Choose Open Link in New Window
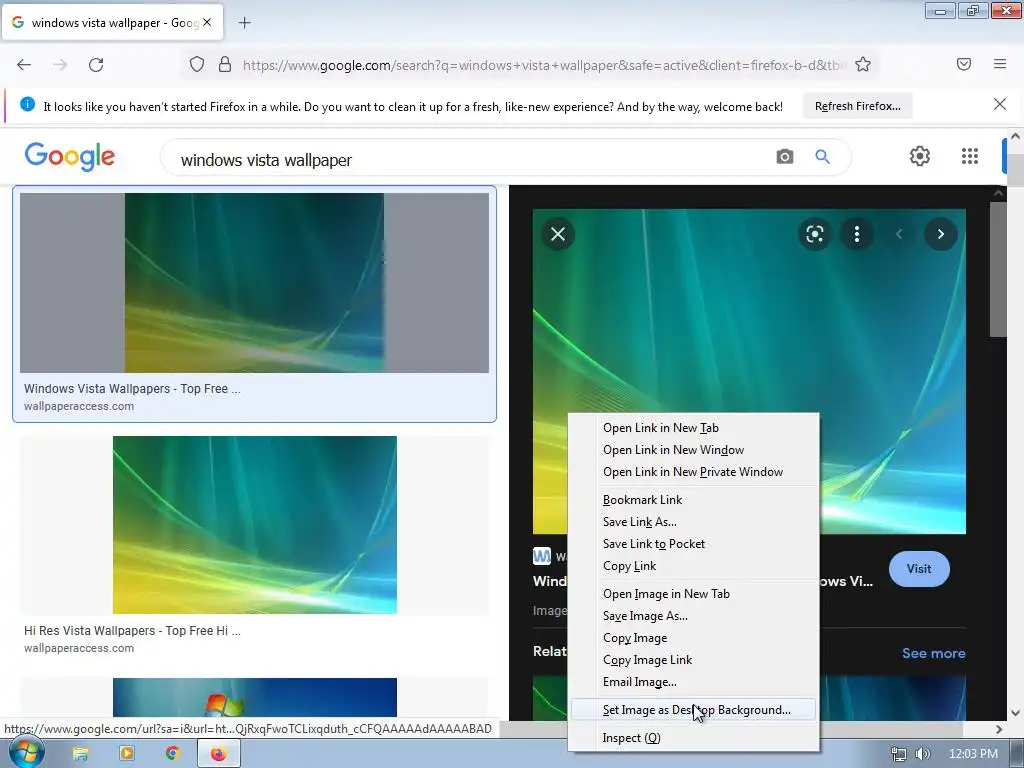The image size is (1024, 768). (x=694, y=450)
